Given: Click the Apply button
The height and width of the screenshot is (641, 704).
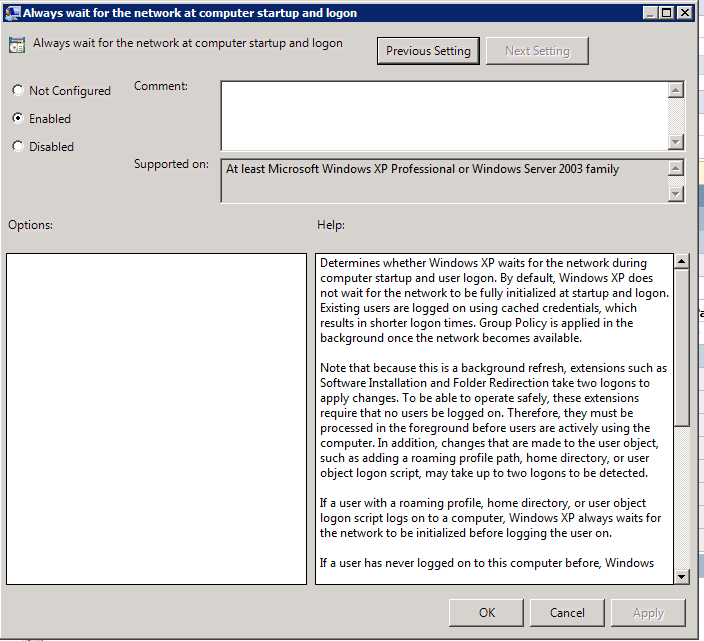Looking at the screenshot, I should pyautogui.click(x=648, y=613).
